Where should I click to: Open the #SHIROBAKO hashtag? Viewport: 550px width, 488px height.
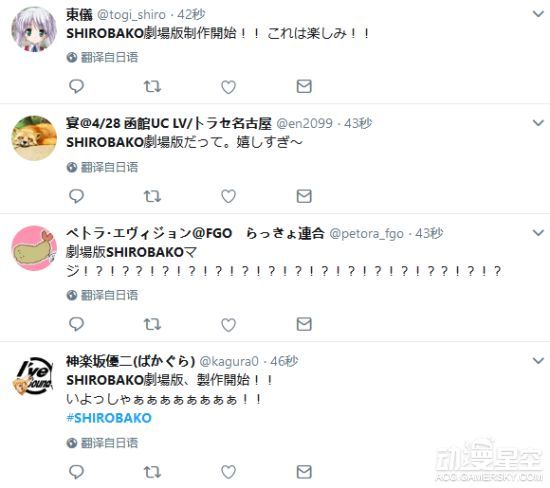tap(109, 418)
